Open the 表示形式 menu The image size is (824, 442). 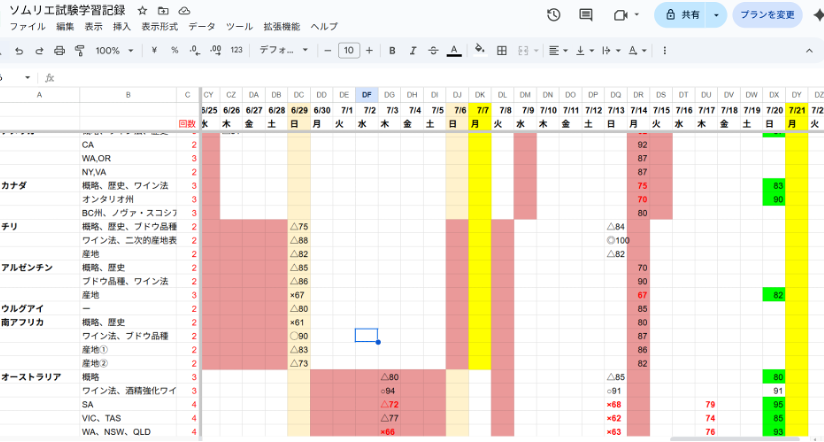point(159,26)
